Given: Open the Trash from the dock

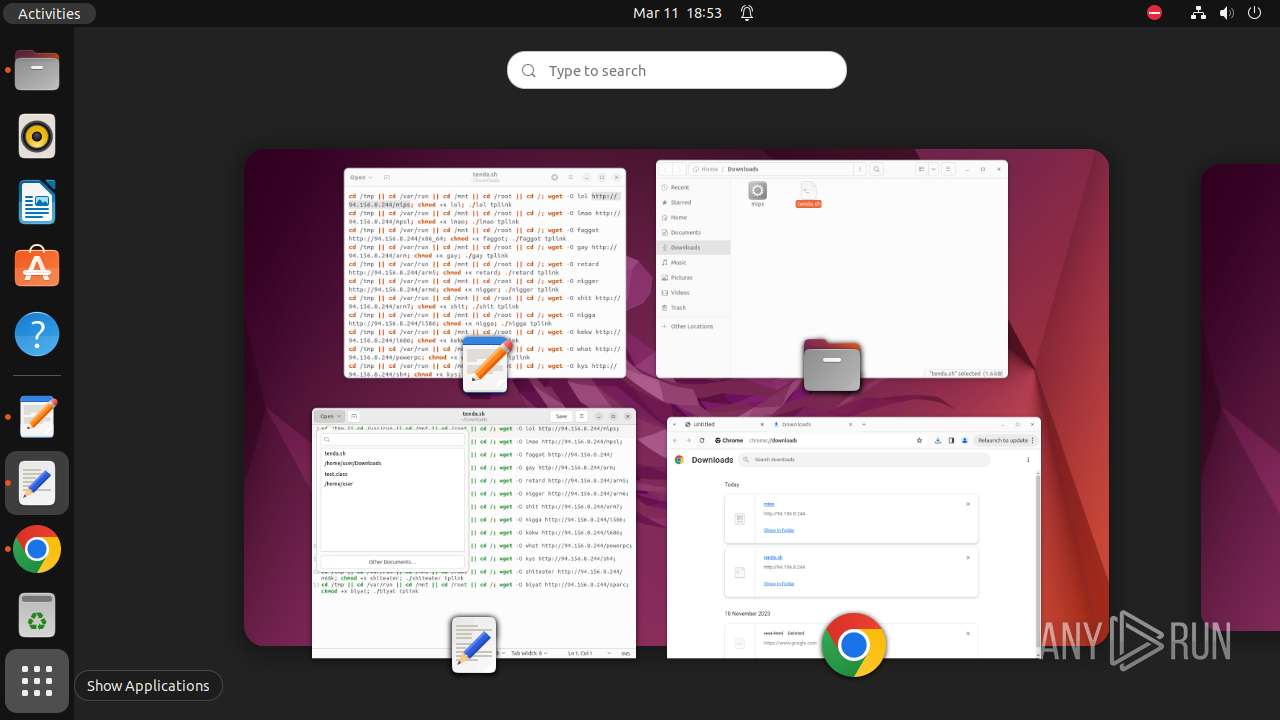Looking at the screenshot, I should coord(37,615).
